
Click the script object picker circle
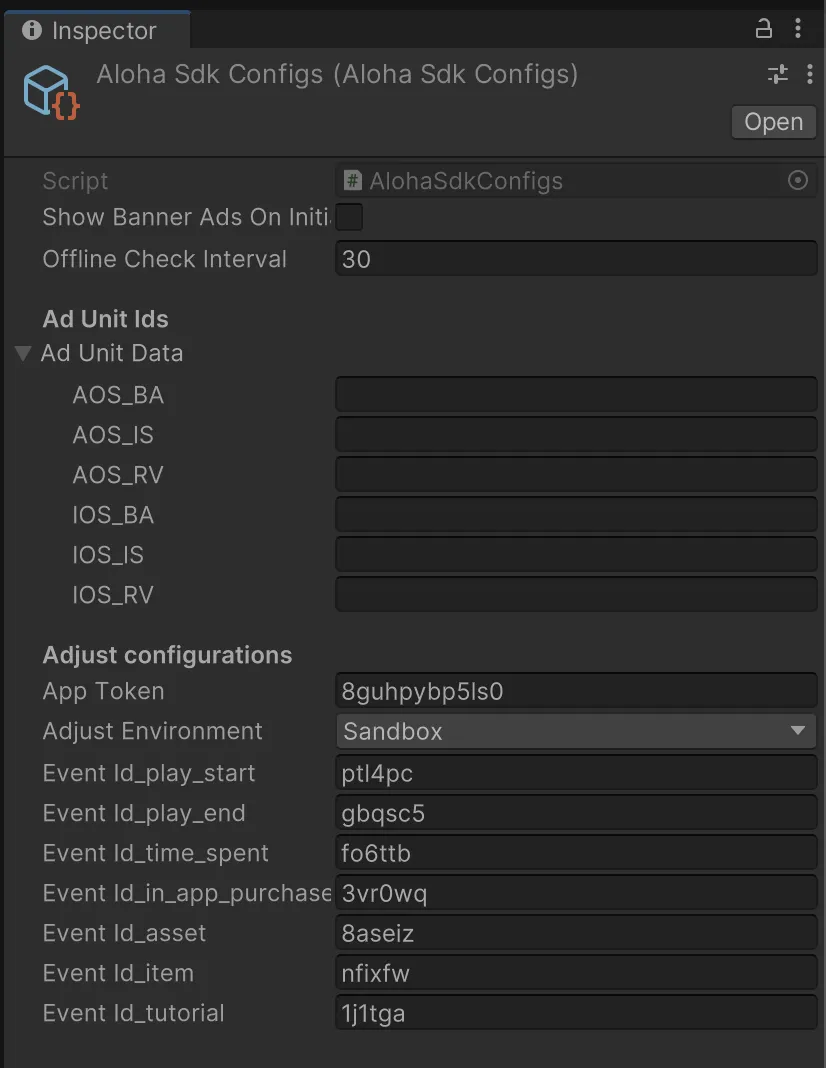point(797,181)
